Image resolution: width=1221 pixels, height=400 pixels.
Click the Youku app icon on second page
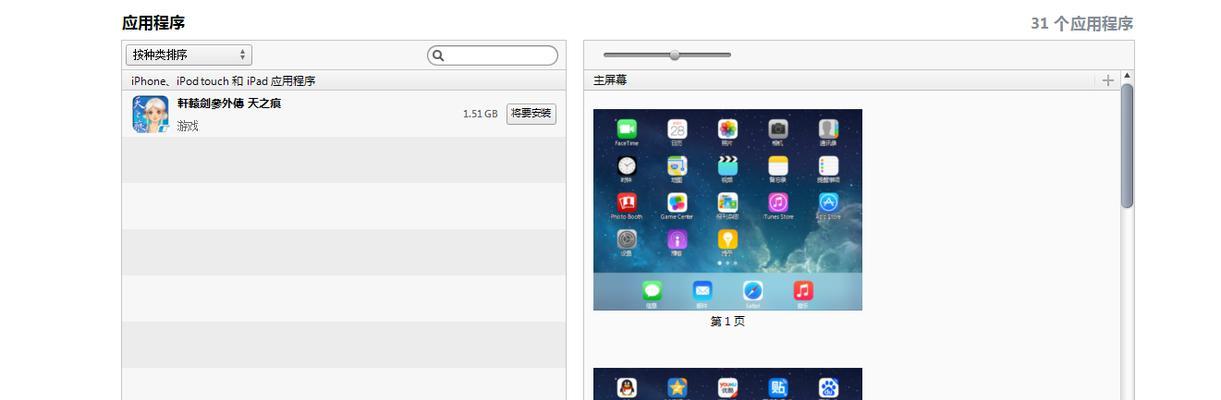[728, 388]
